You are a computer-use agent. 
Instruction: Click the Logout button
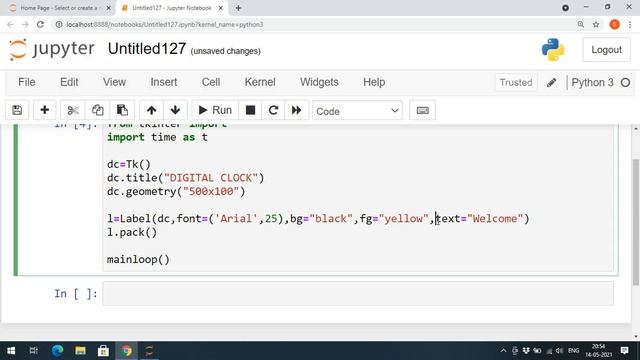(x=607, y=50)
